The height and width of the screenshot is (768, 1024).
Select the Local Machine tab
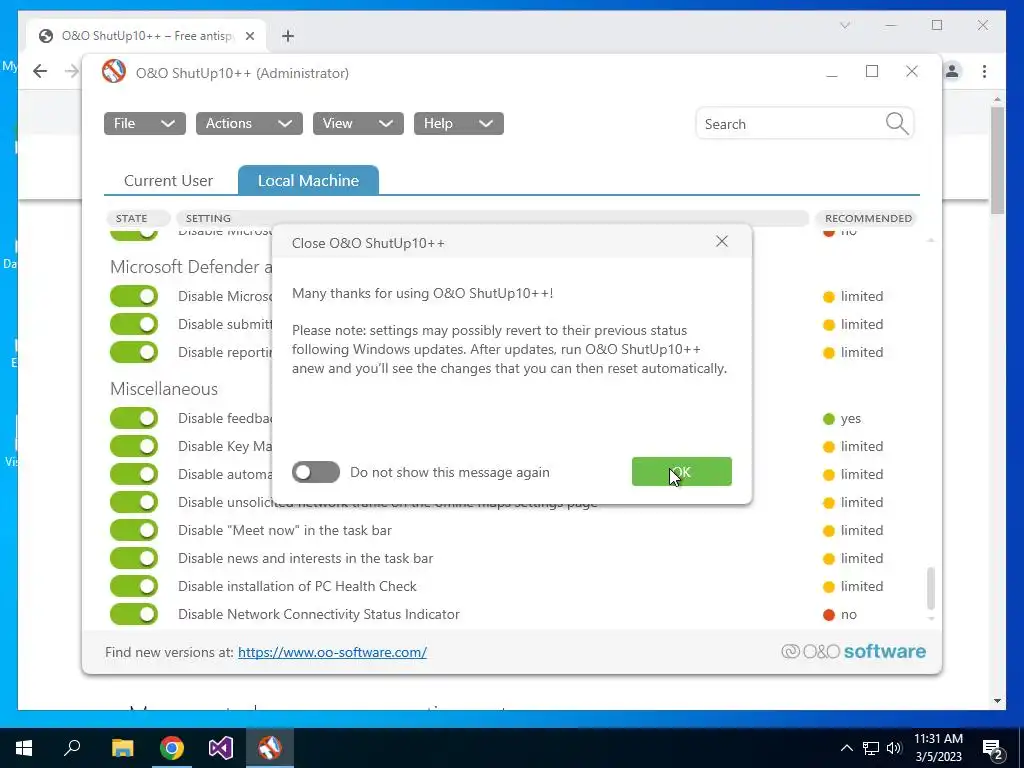(308, 181)
